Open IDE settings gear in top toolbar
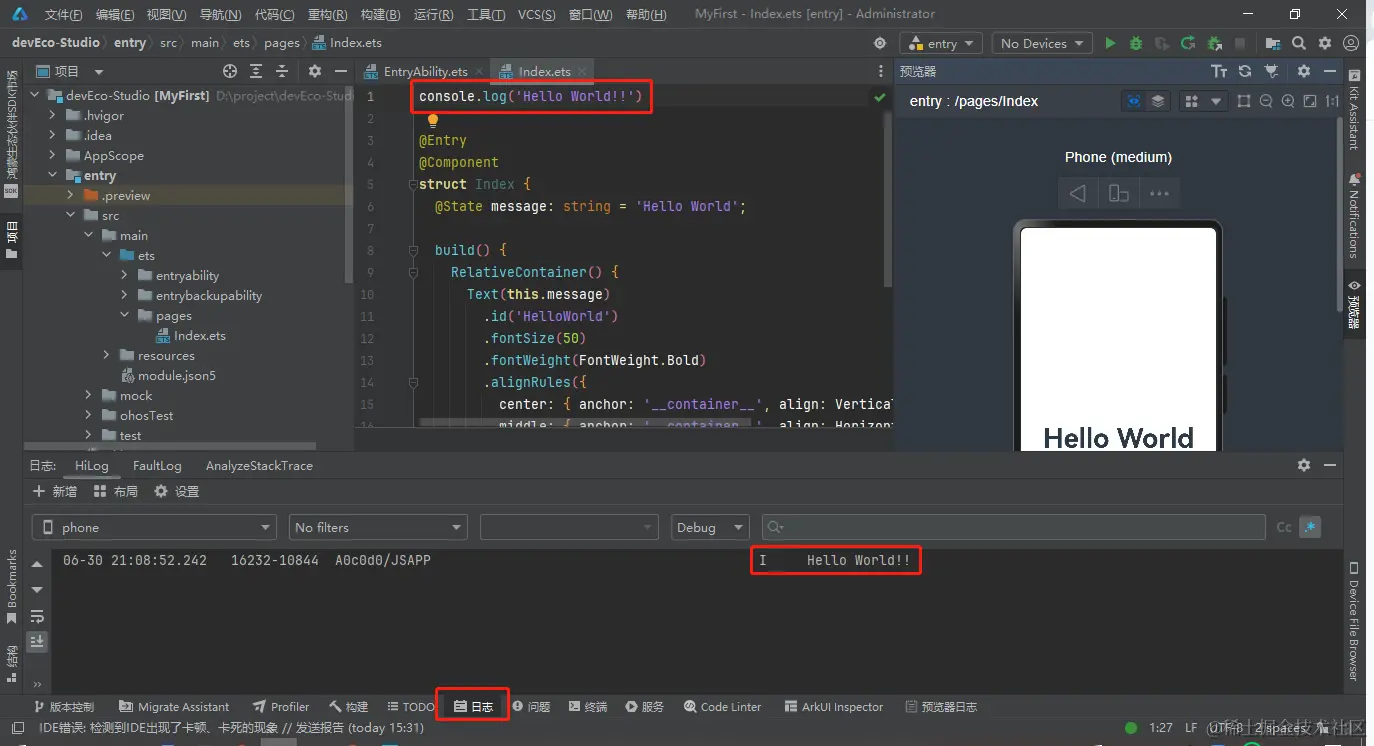 click(x=1325, y=43)
